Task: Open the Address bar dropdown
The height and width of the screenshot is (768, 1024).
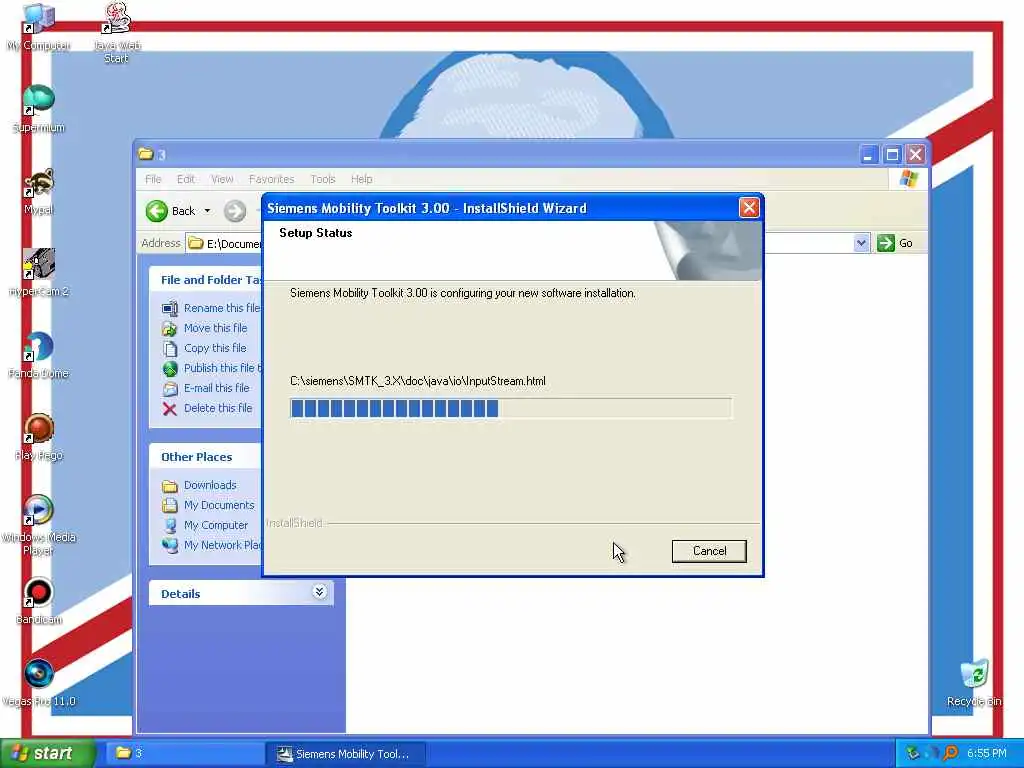Action: pyautogui.click(x=861, y=243)
